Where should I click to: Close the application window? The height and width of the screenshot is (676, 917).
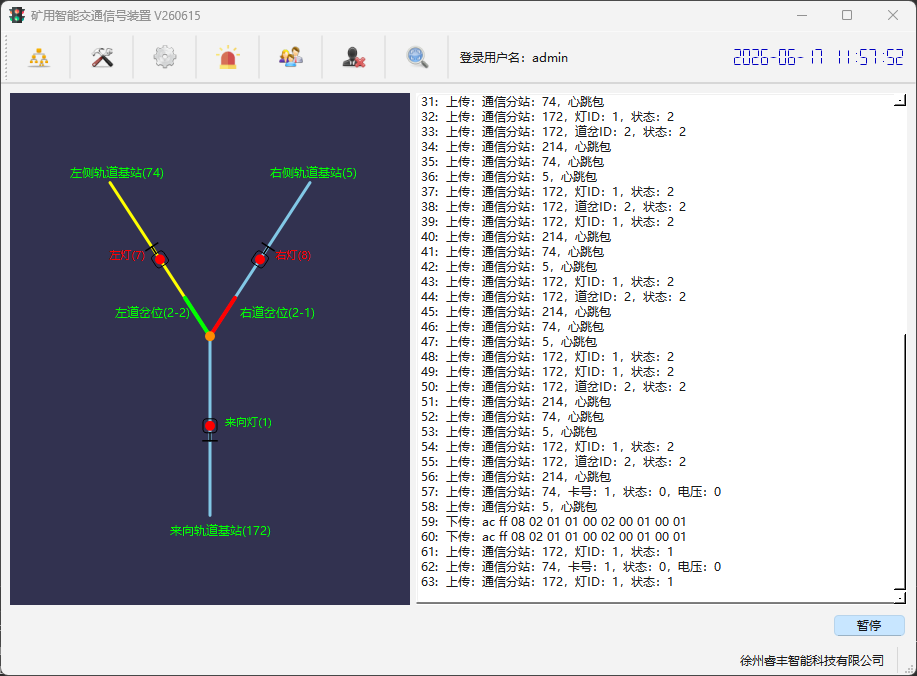[892, 15]
